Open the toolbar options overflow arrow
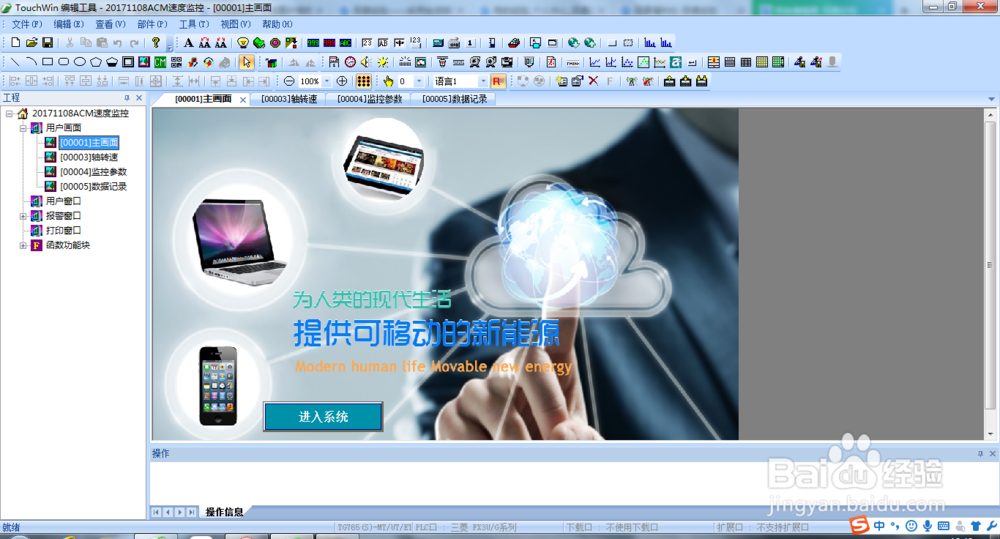The image size is (1000, 539). 170,46
